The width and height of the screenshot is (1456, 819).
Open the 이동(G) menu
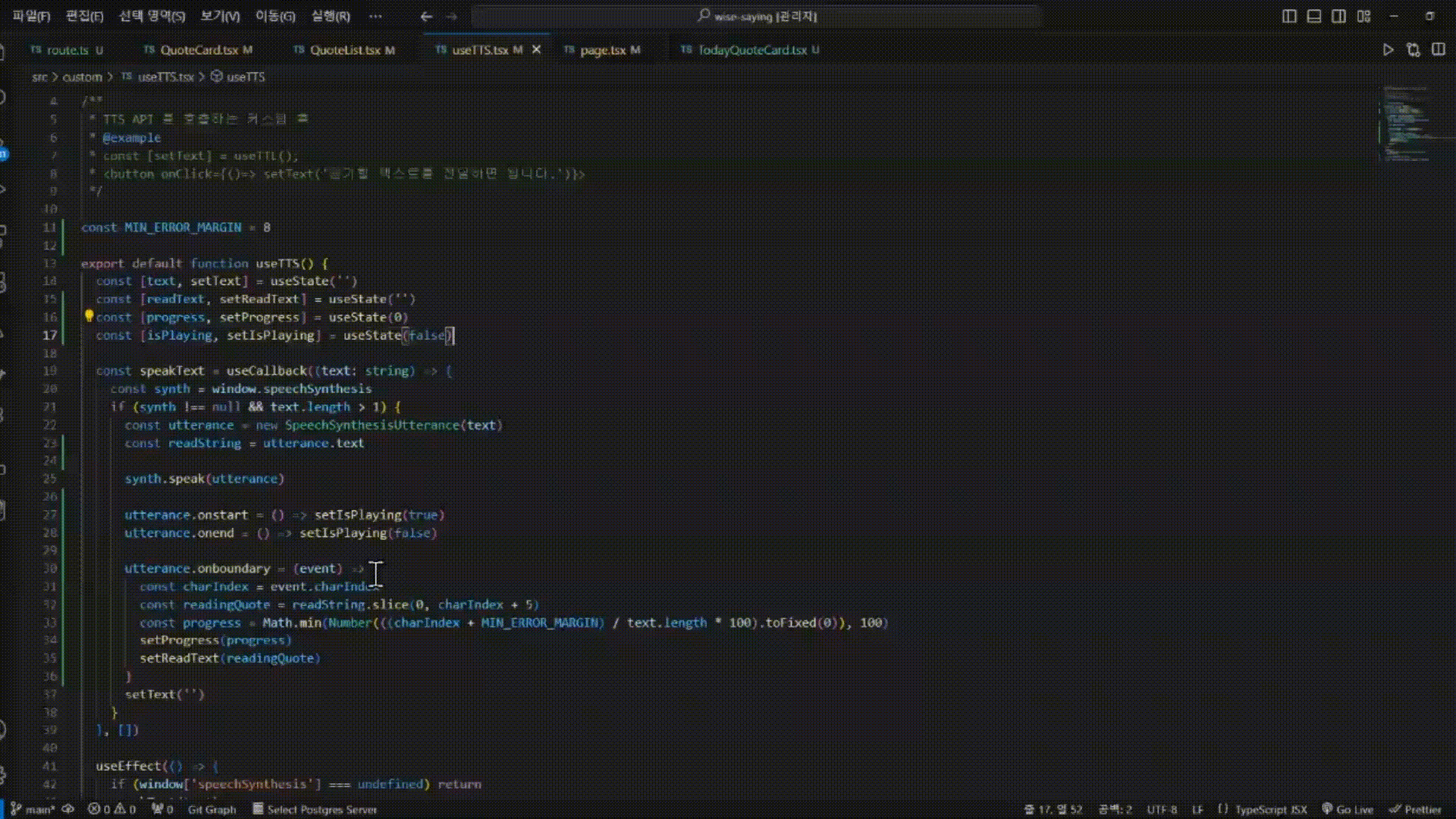click(275, 16)
